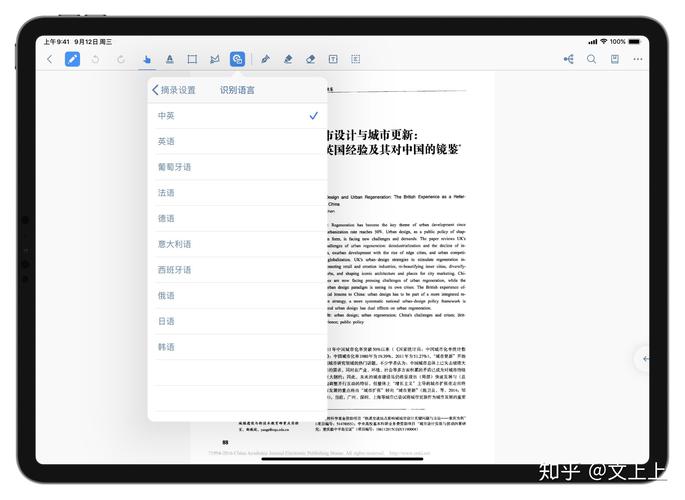Select the eraser tool
Screen dimensions: 685x500
pyautogui.click(x=311, y=59)
